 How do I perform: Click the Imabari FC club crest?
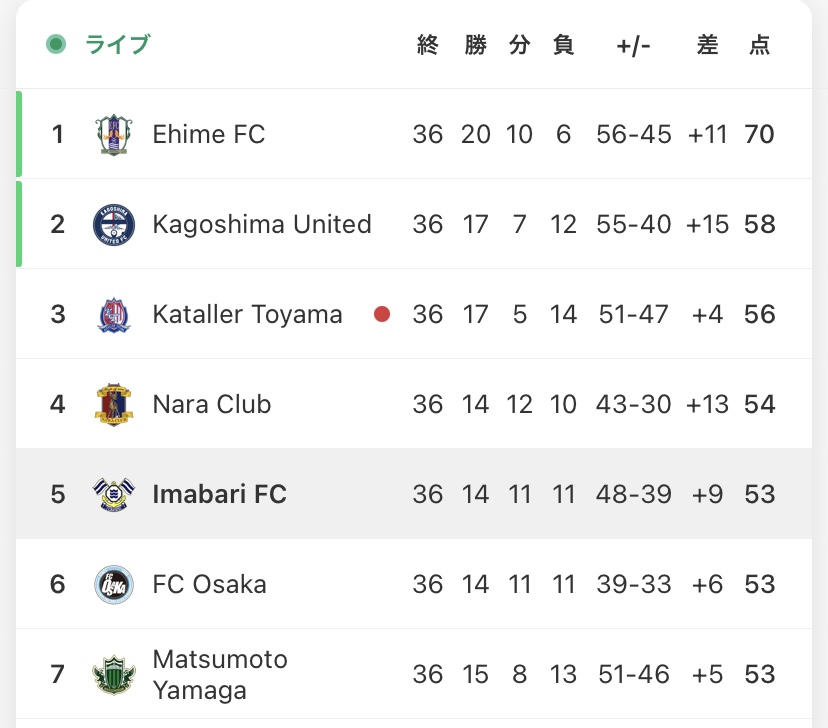112,494
